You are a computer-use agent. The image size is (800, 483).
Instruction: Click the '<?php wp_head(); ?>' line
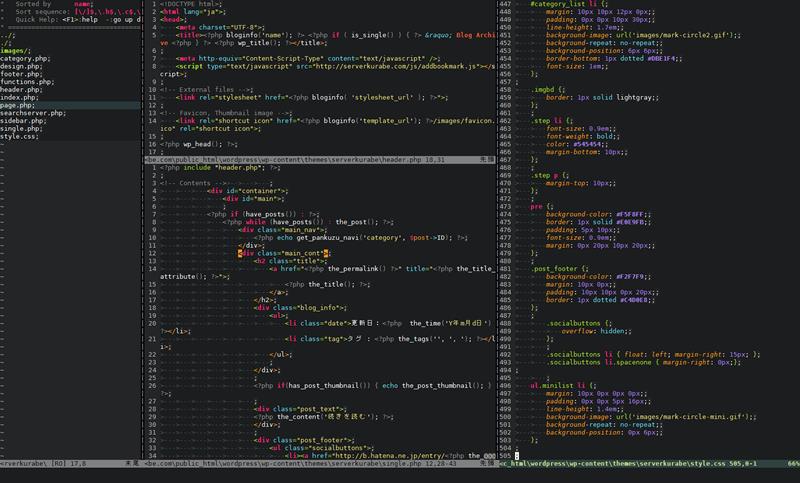[x=198, y=144]
